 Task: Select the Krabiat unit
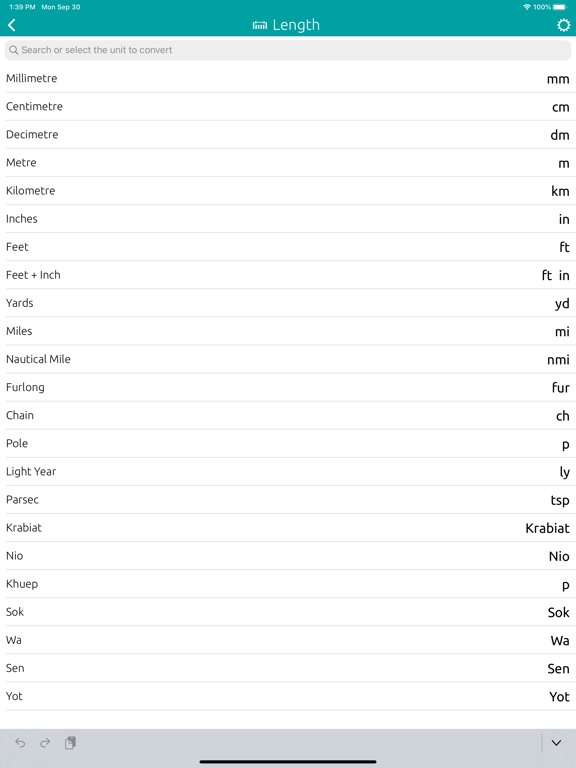288,528
